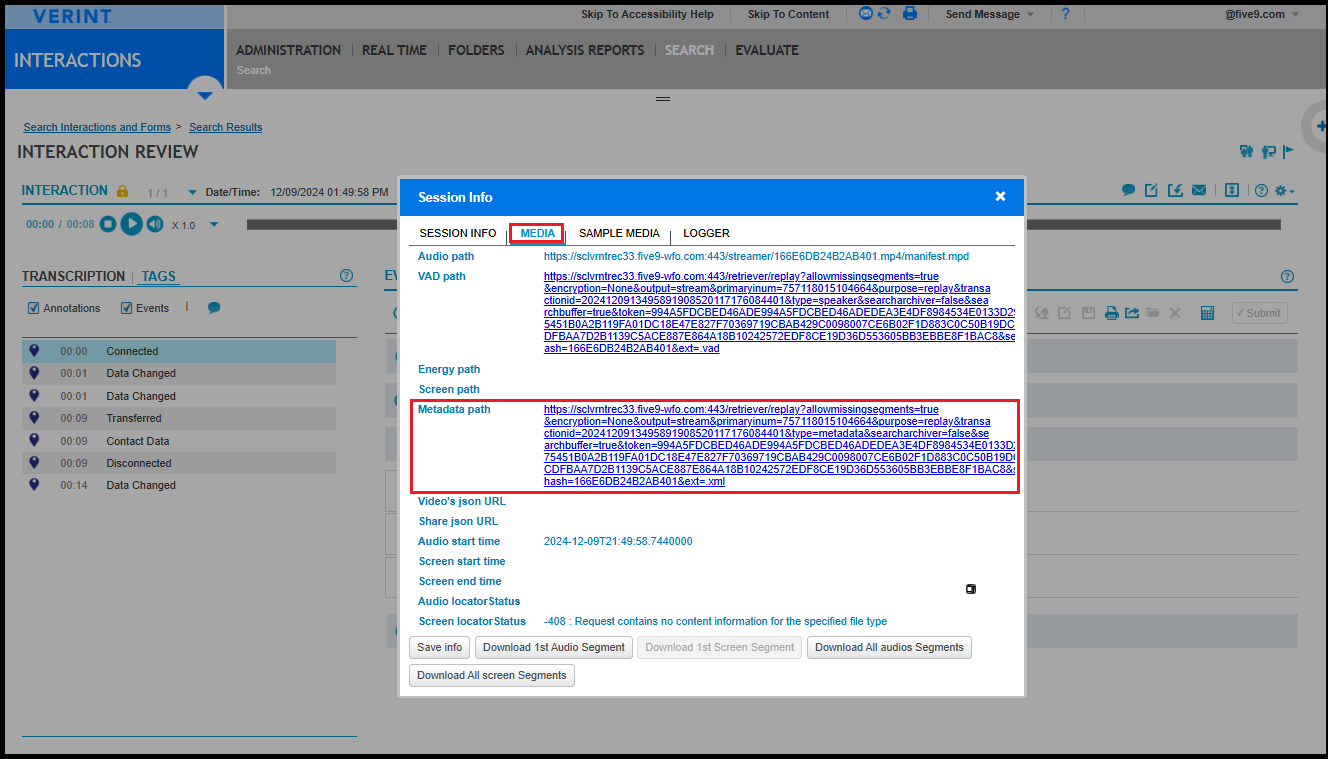This screenshot has height=759, width=1328.
Task: Uncheck the Events checkbox
Action: (127, 308)
